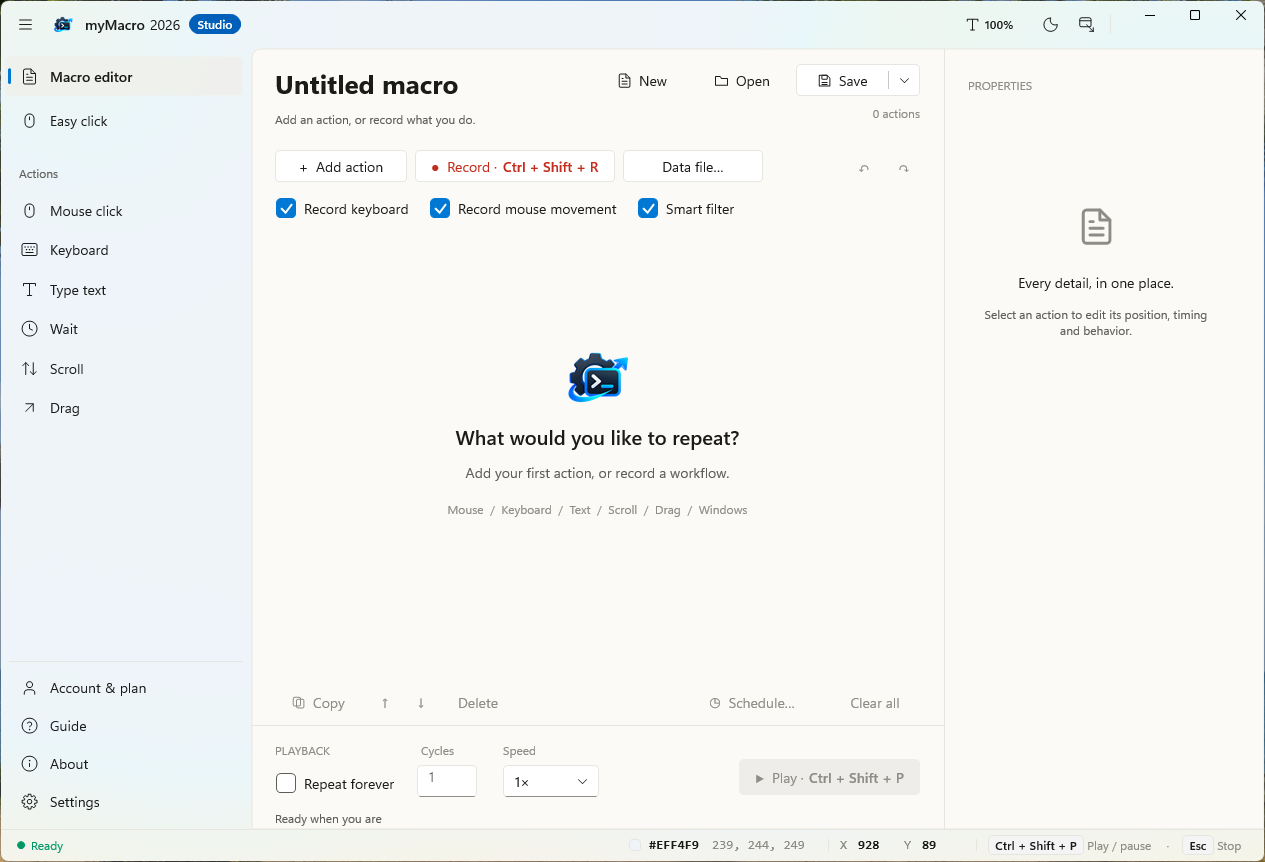Move action up arrow
The height and width of the screenshot is (862, 1265).
tap(385, 703)
